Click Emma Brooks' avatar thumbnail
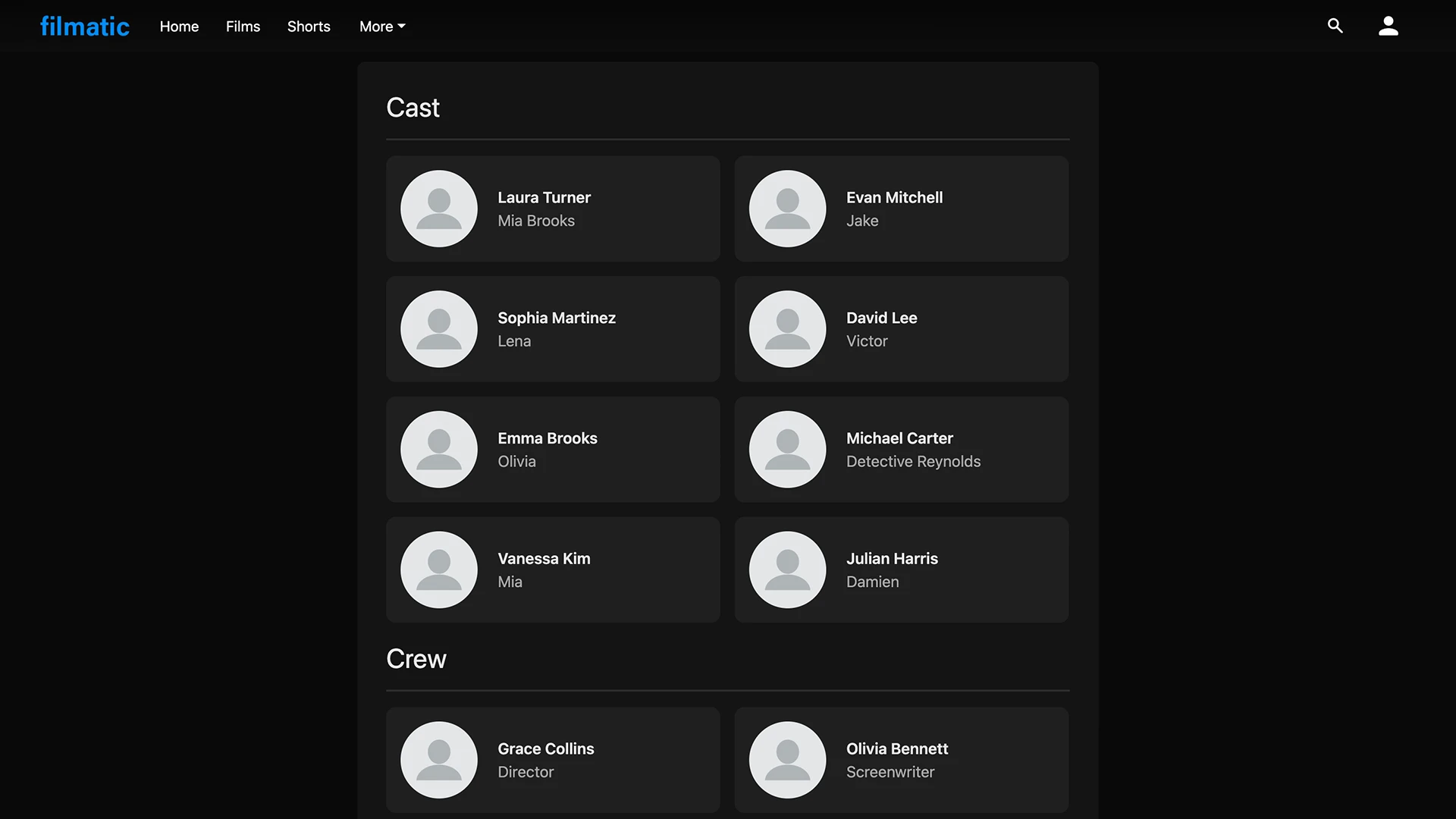The height and width of the screenshot is (819, 1456). pyautogui.click(x=439, y=450)
